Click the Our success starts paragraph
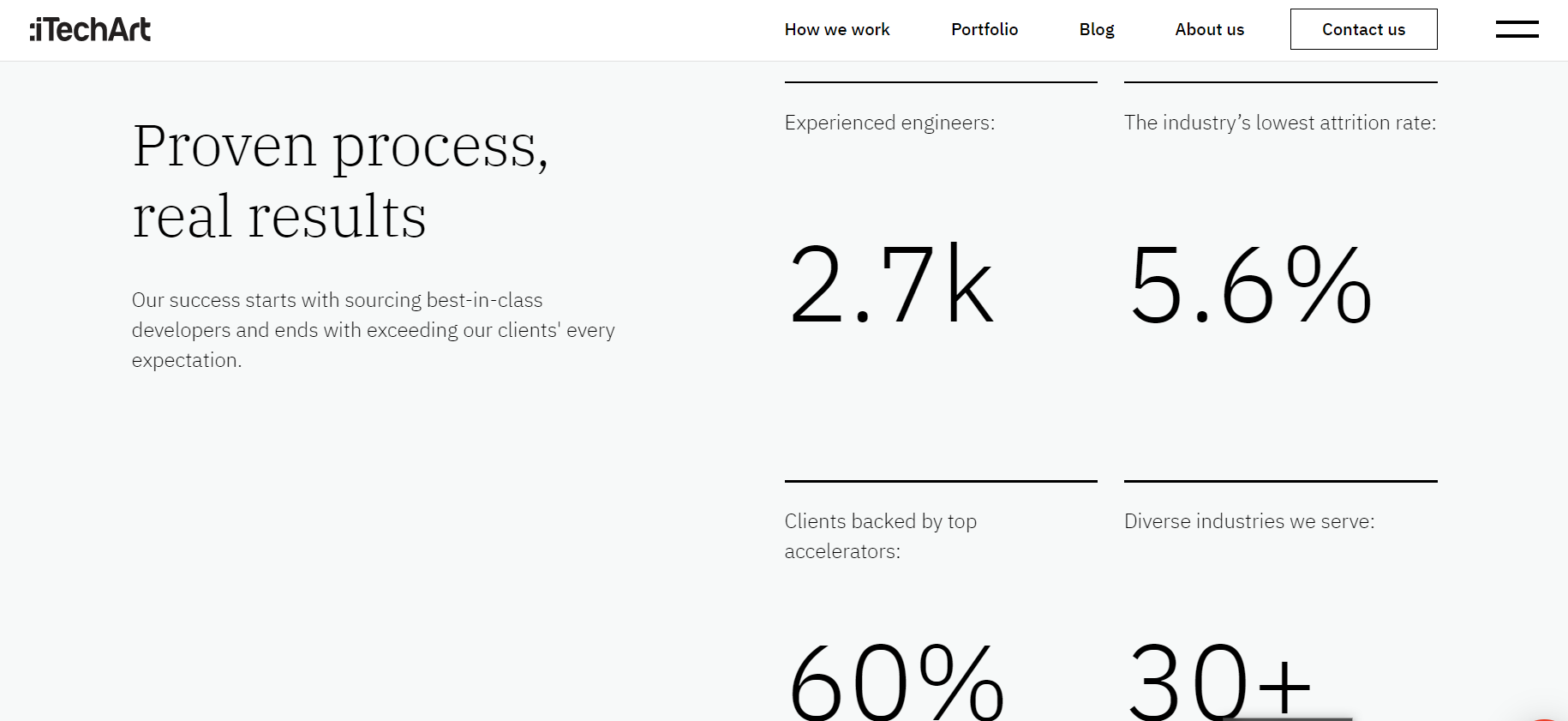The image size is (1568, 721). tap(374, 330)
